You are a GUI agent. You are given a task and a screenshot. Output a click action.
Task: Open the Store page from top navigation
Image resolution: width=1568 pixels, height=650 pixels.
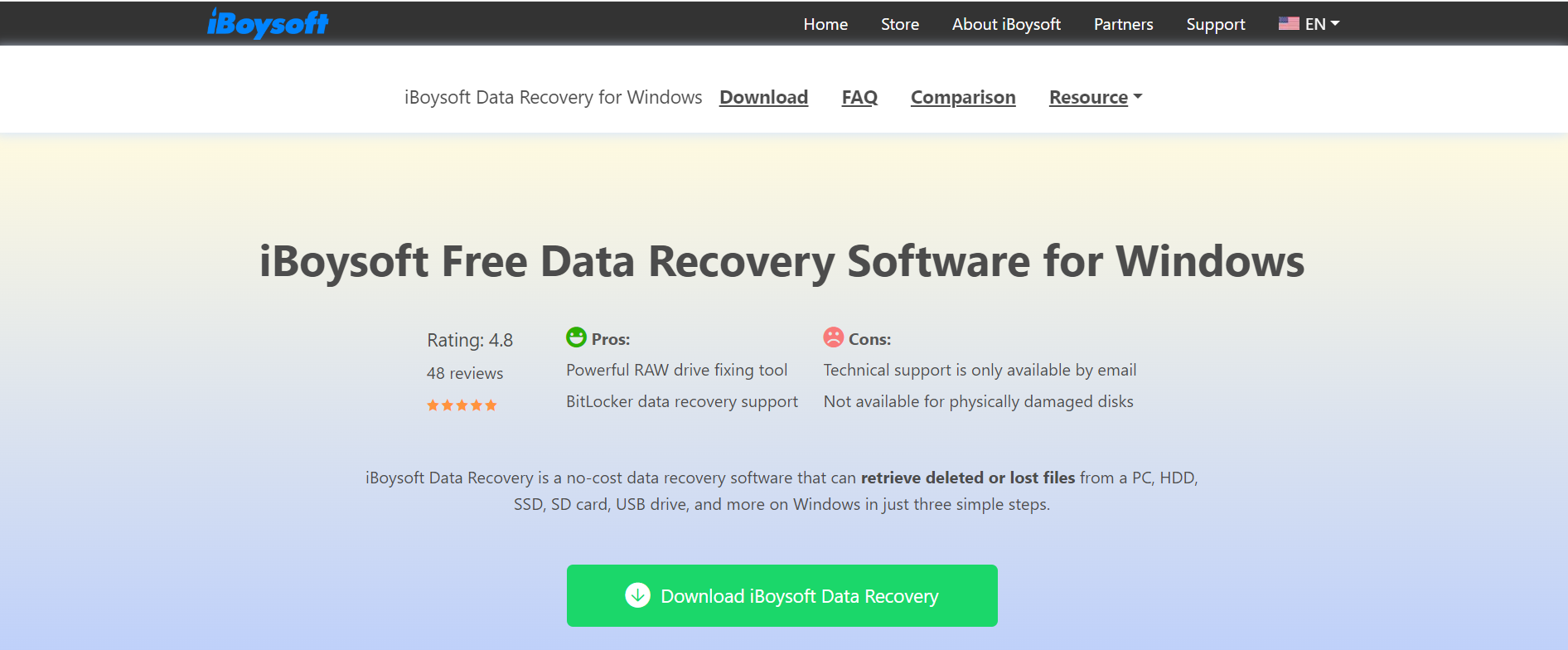899,24
